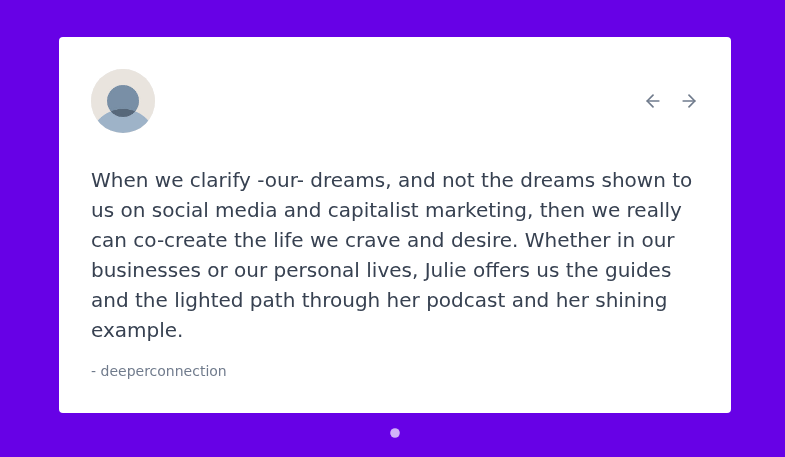Click the word "podcast" in the testimonial
Viewport: 785px width, 457px height.
547,301
